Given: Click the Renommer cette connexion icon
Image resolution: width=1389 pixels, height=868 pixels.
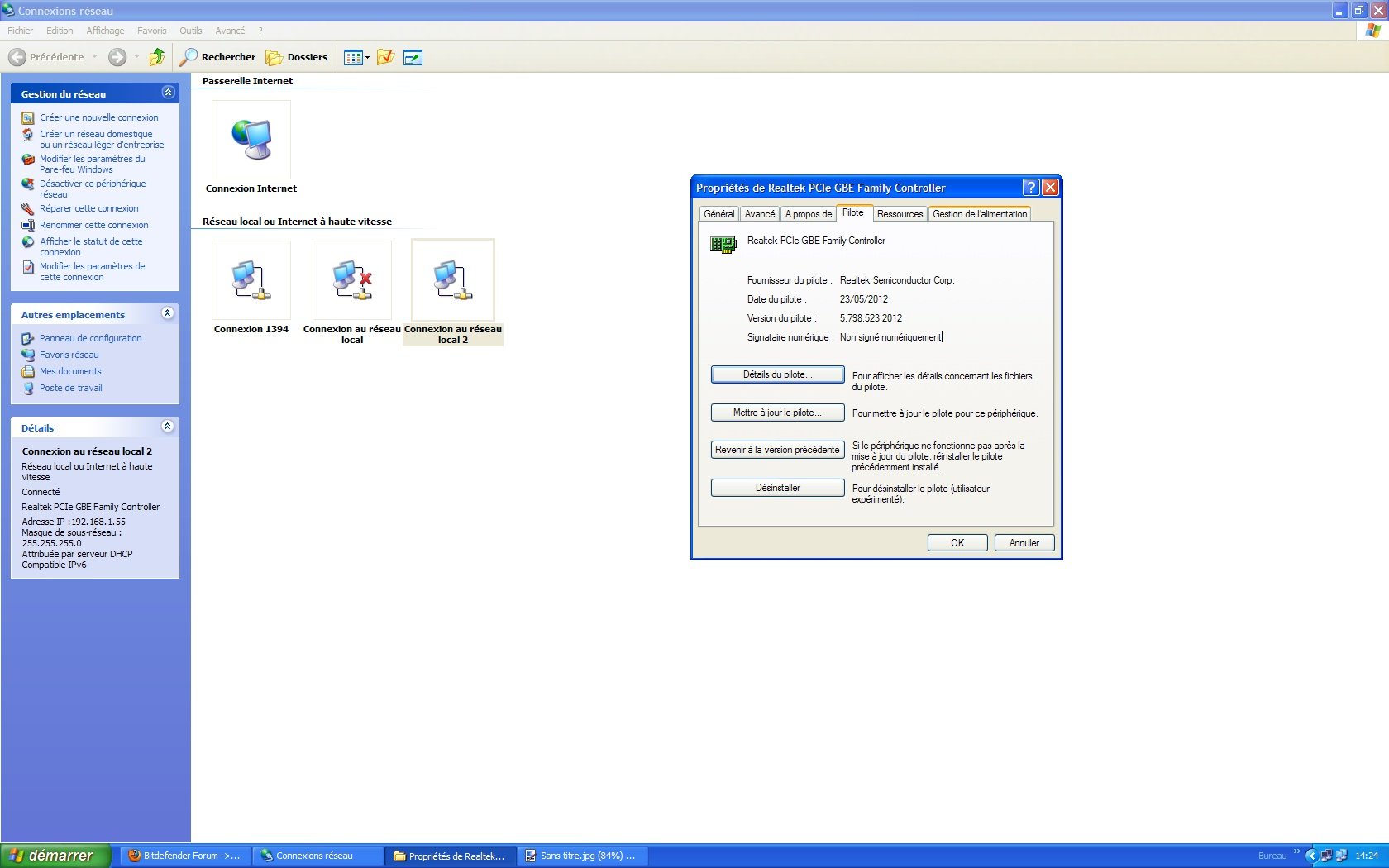Looking at the screenshot, I should (28, 226).
